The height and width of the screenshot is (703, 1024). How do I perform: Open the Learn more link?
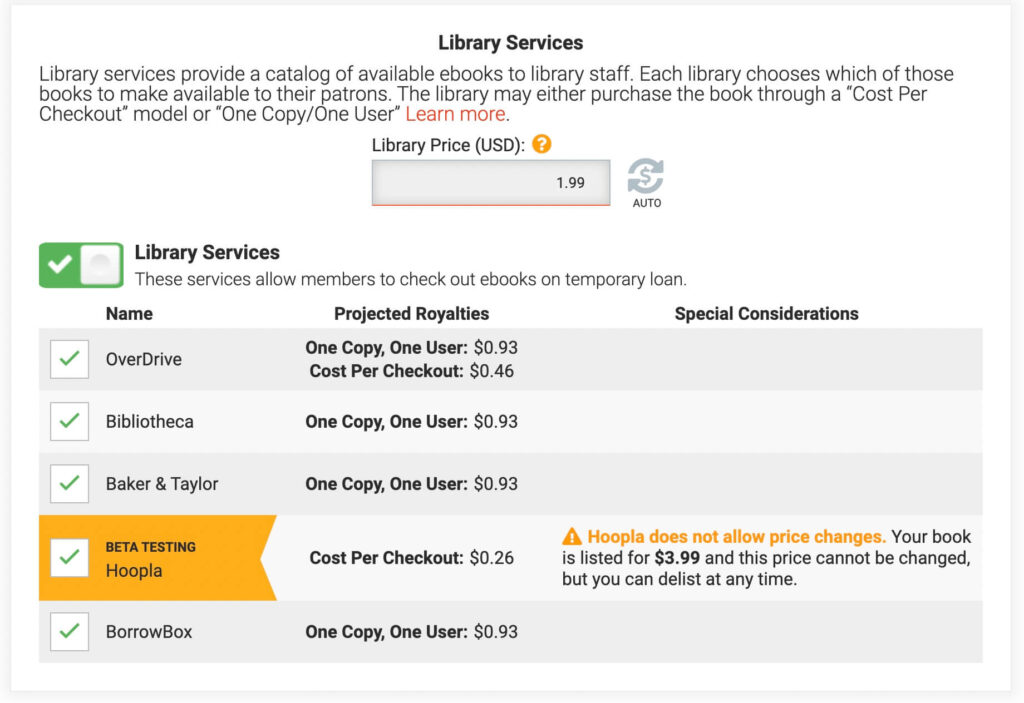[455, 114]
